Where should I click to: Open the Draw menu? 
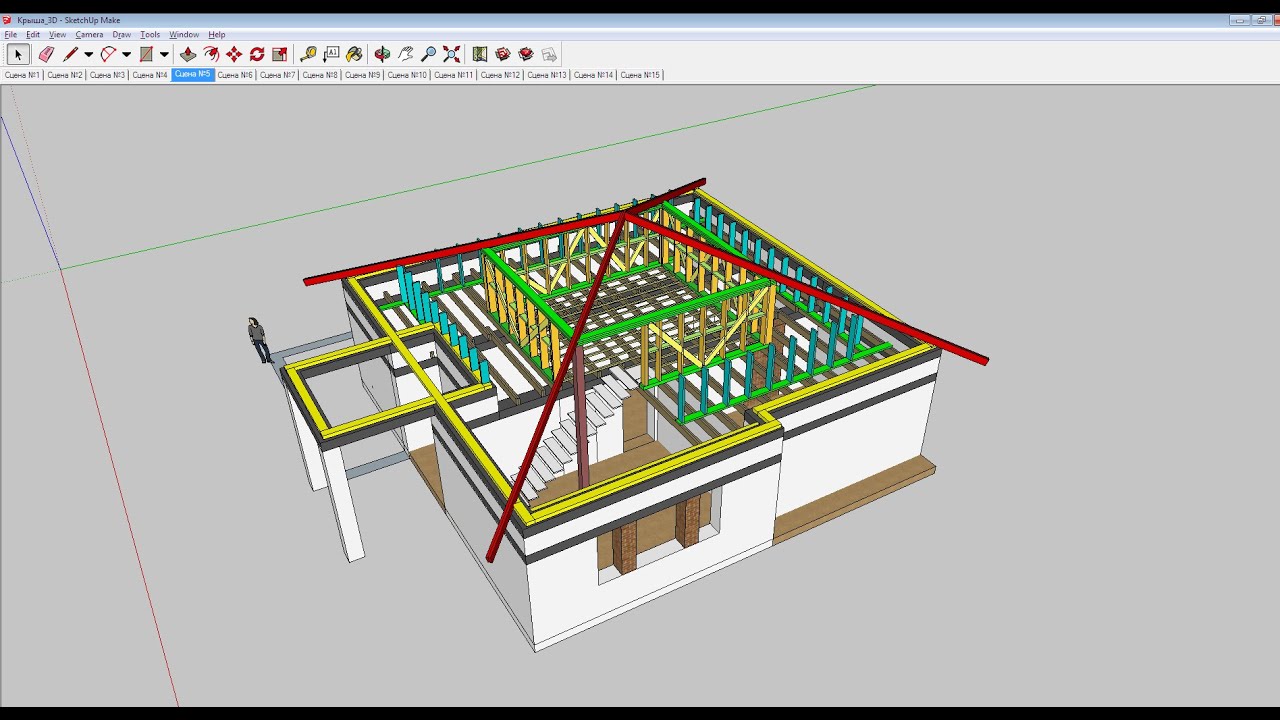(x=121, y=34)
